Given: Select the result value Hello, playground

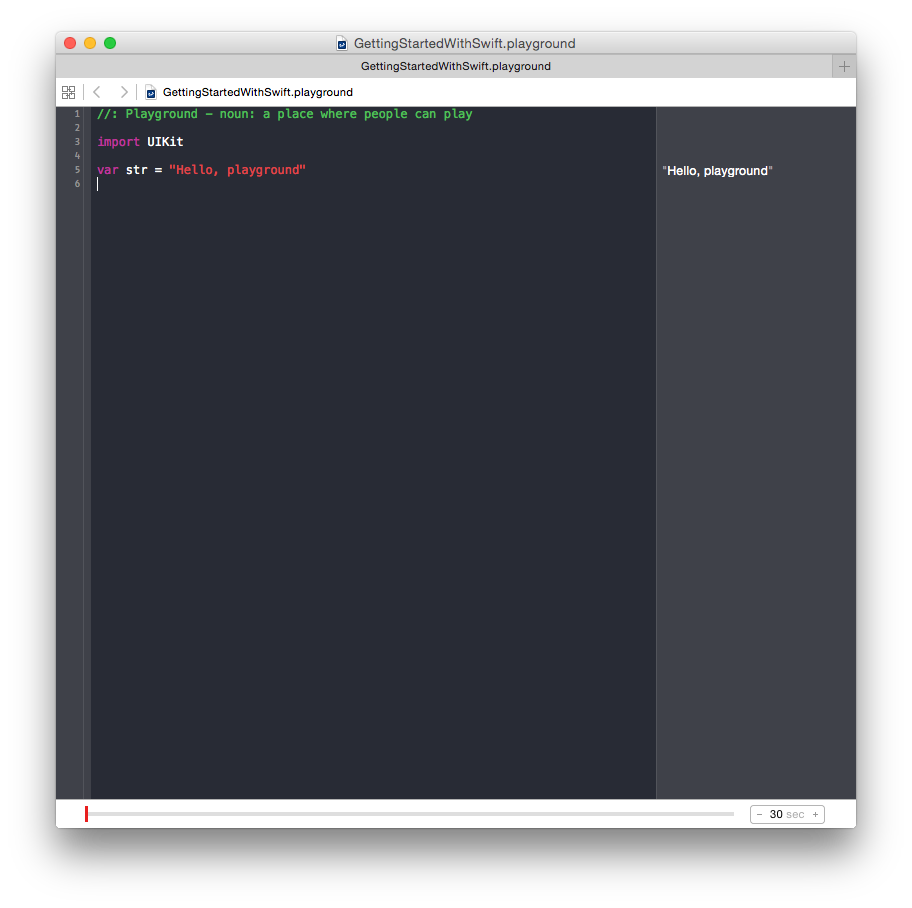Looking at the screenshot, I should [x=717, y=170].
